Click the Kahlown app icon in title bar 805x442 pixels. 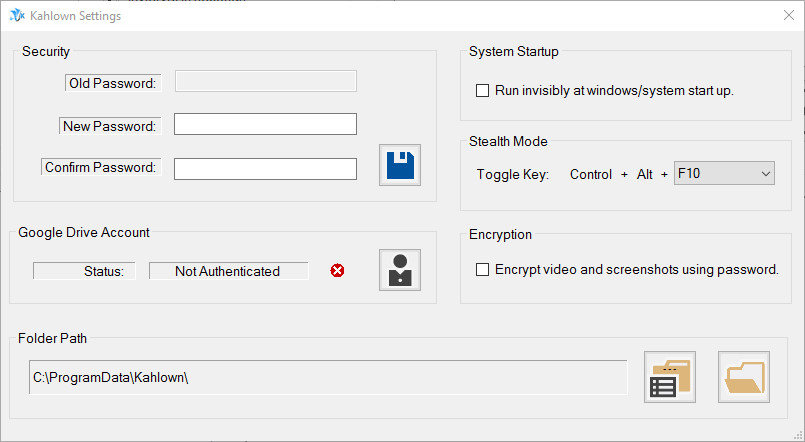pyautogui.click(x=17, y=15)
